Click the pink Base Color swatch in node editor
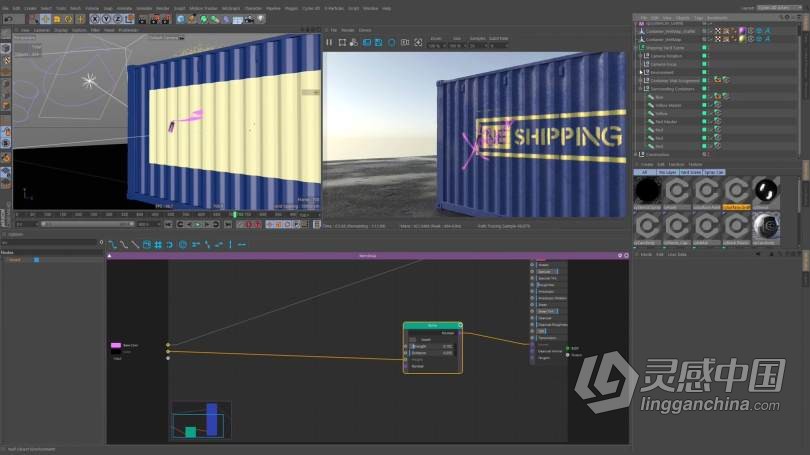 [116, 345]
